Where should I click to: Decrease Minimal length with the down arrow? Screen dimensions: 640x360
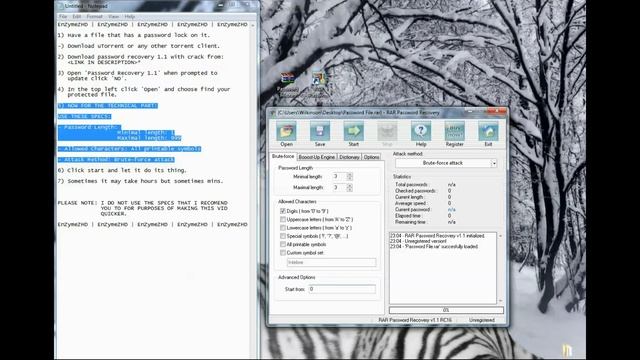(x=349, y=178)
